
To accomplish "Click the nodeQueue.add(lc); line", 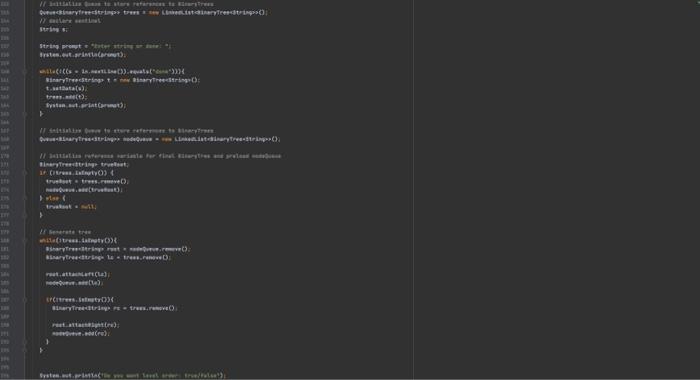I will (x=75, y=283).
